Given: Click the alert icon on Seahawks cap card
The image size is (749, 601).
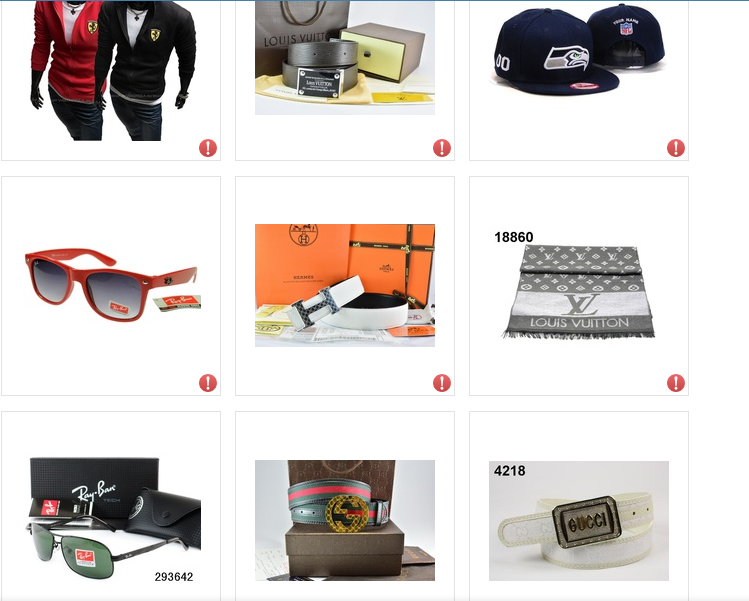Looking at the screenshot, I should tap(676, 148).
